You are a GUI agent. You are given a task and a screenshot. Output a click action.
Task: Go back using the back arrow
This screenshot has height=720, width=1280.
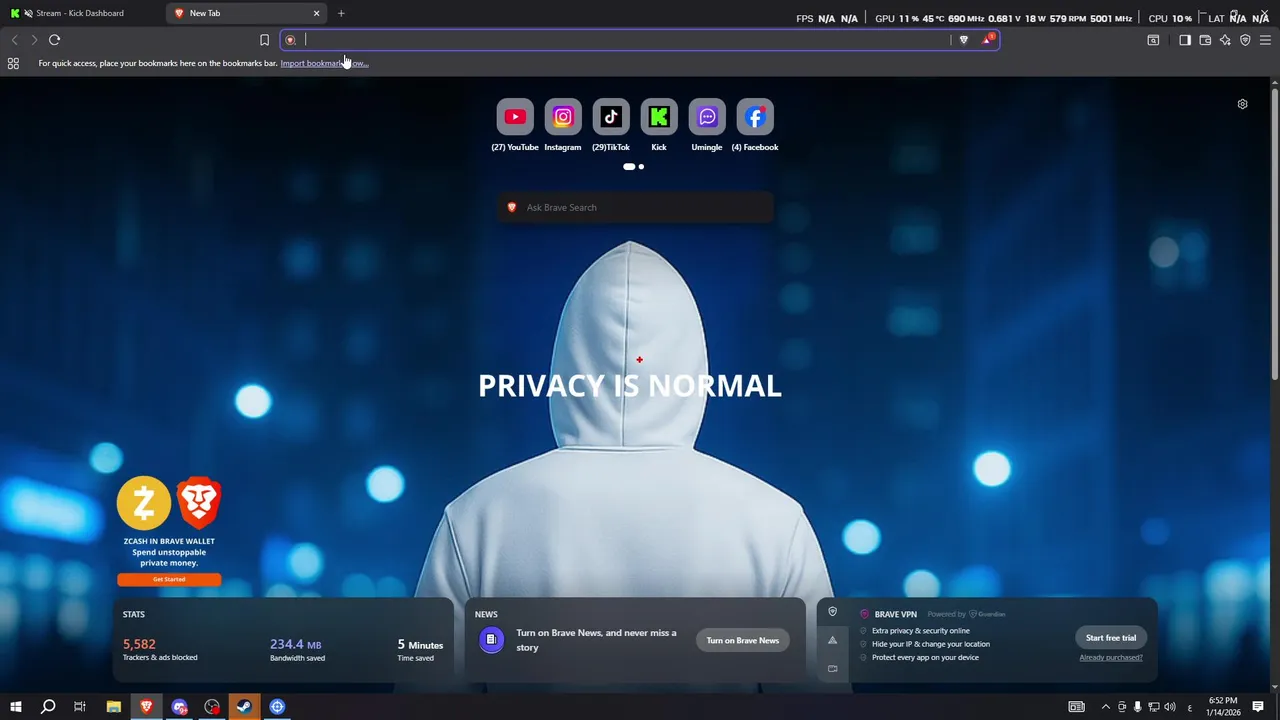click(14, 40)
